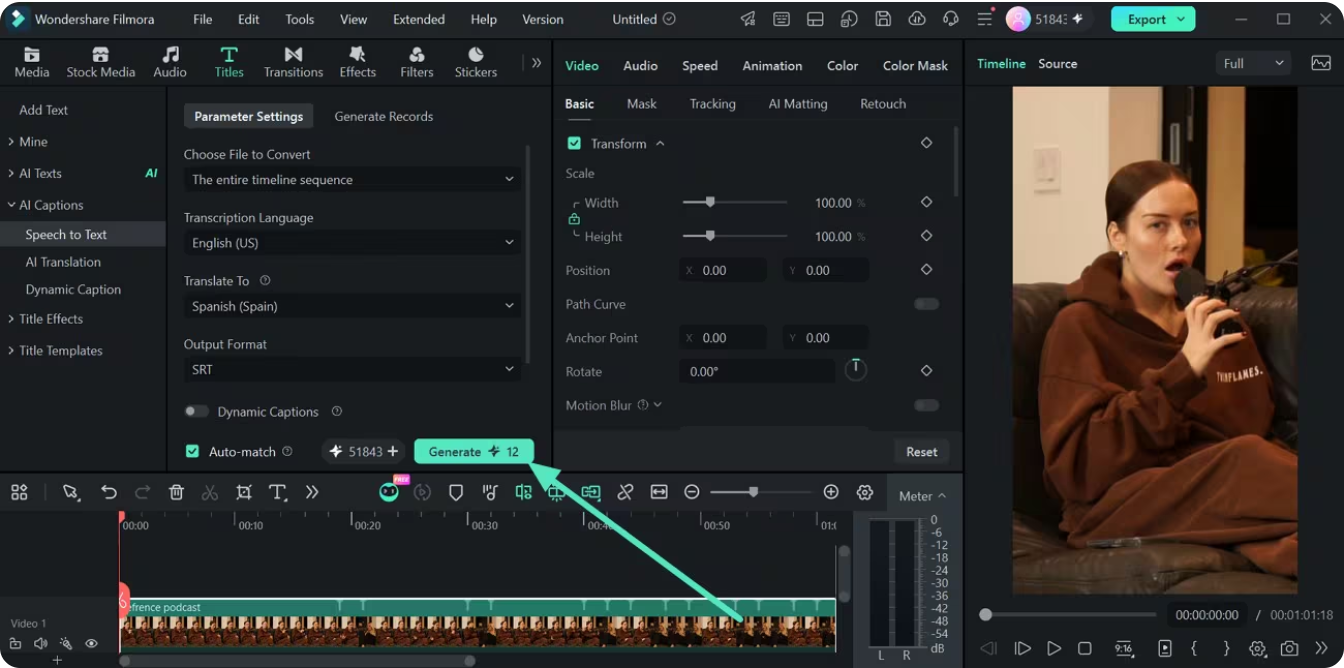Click the Export button
This screenshot has width=1344, height=668.
click(1154, 19)
